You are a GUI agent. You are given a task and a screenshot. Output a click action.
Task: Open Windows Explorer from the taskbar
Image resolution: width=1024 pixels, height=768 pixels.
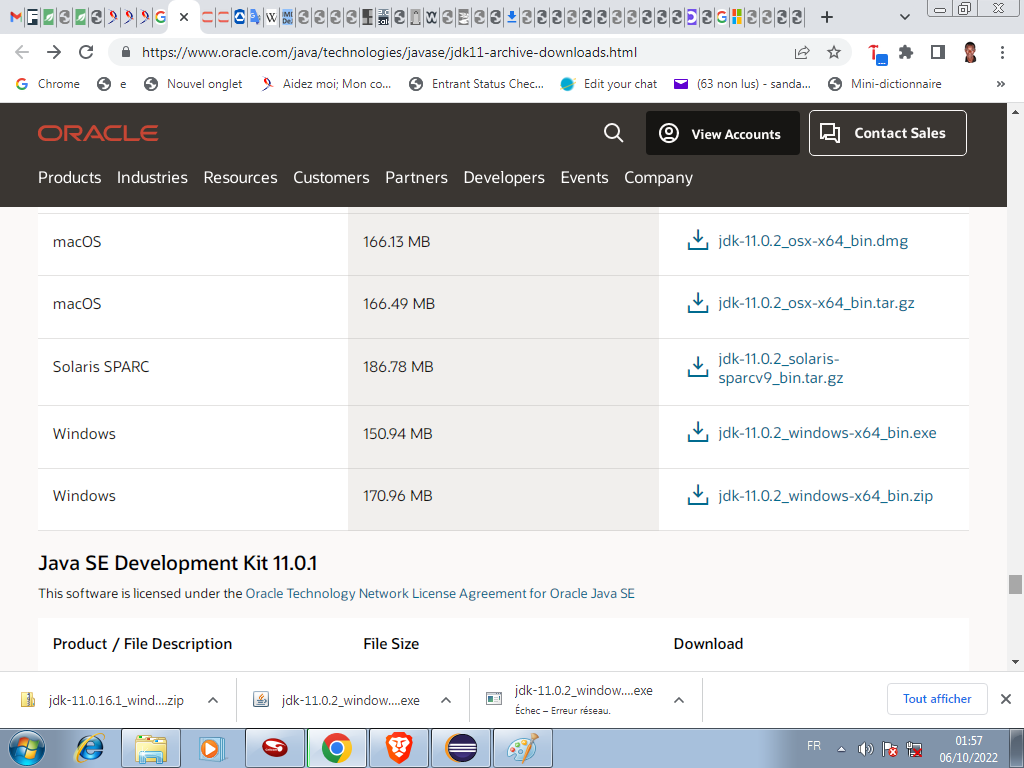pos(152,748)
